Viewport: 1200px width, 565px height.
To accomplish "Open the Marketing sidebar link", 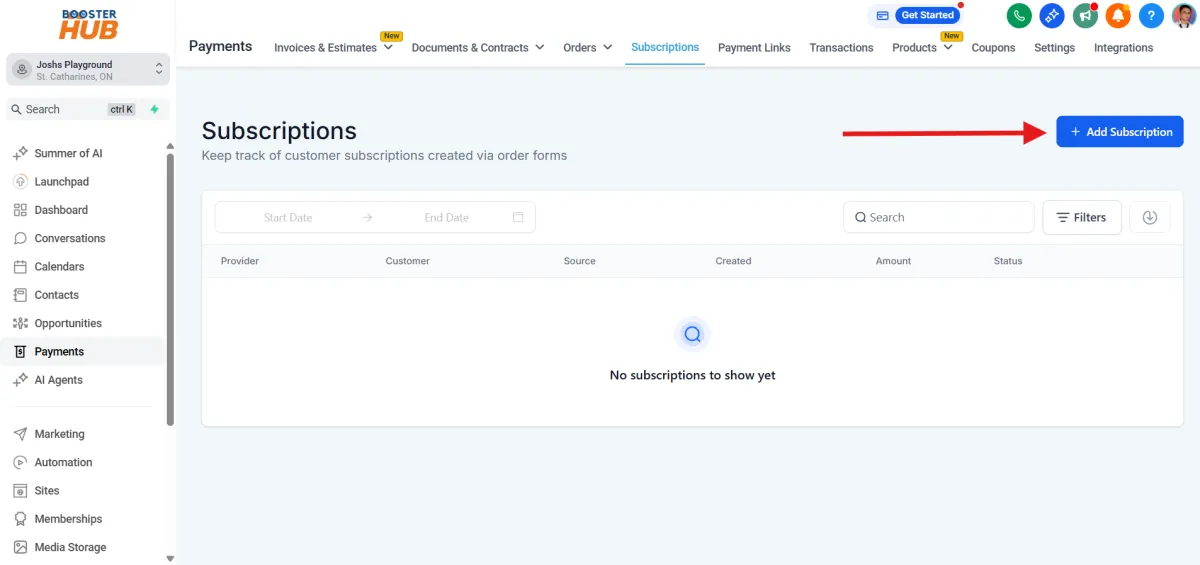I will [60, 434].
